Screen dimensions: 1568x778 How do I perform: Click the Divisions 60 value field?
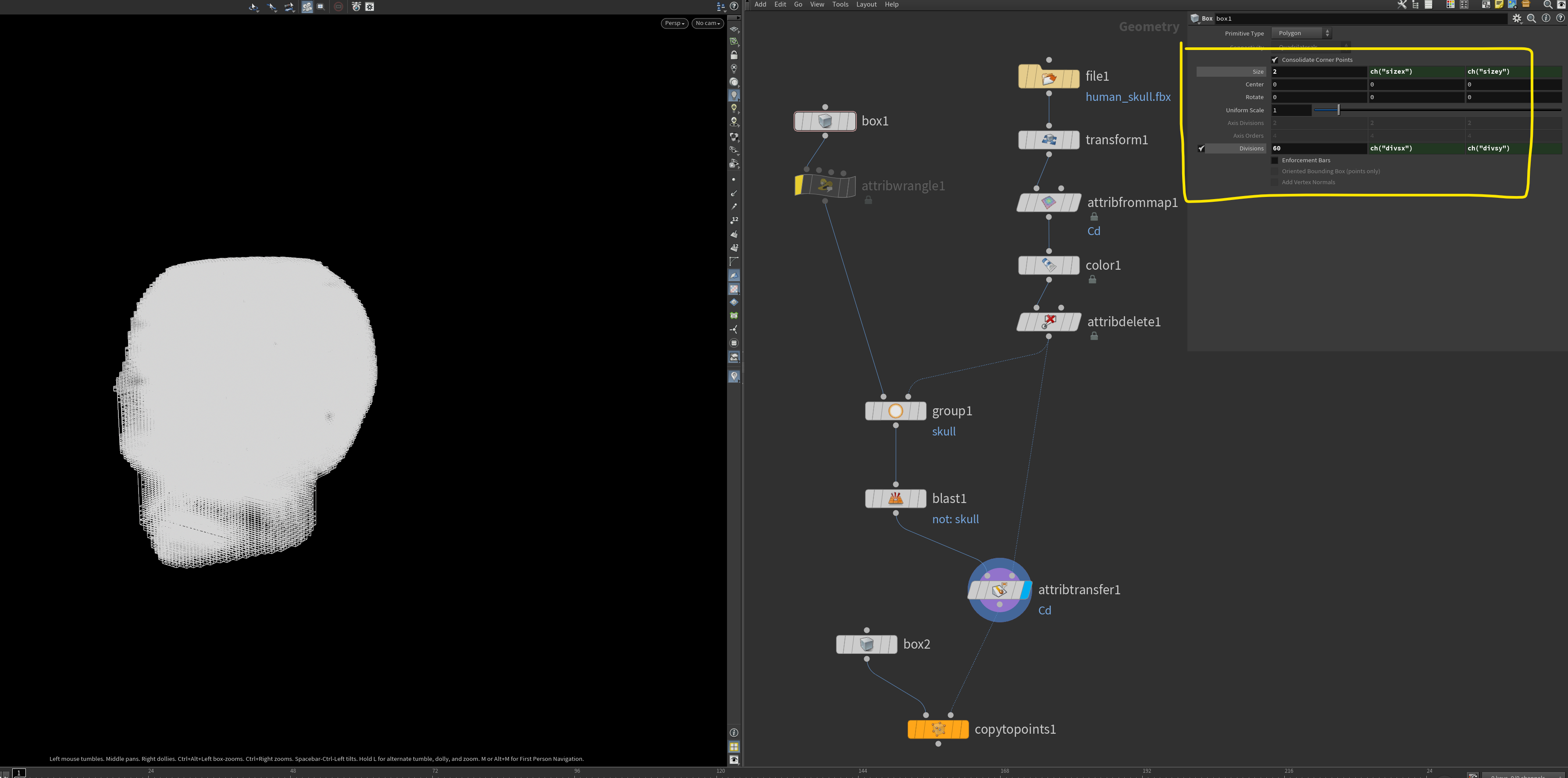(1319, 149)
